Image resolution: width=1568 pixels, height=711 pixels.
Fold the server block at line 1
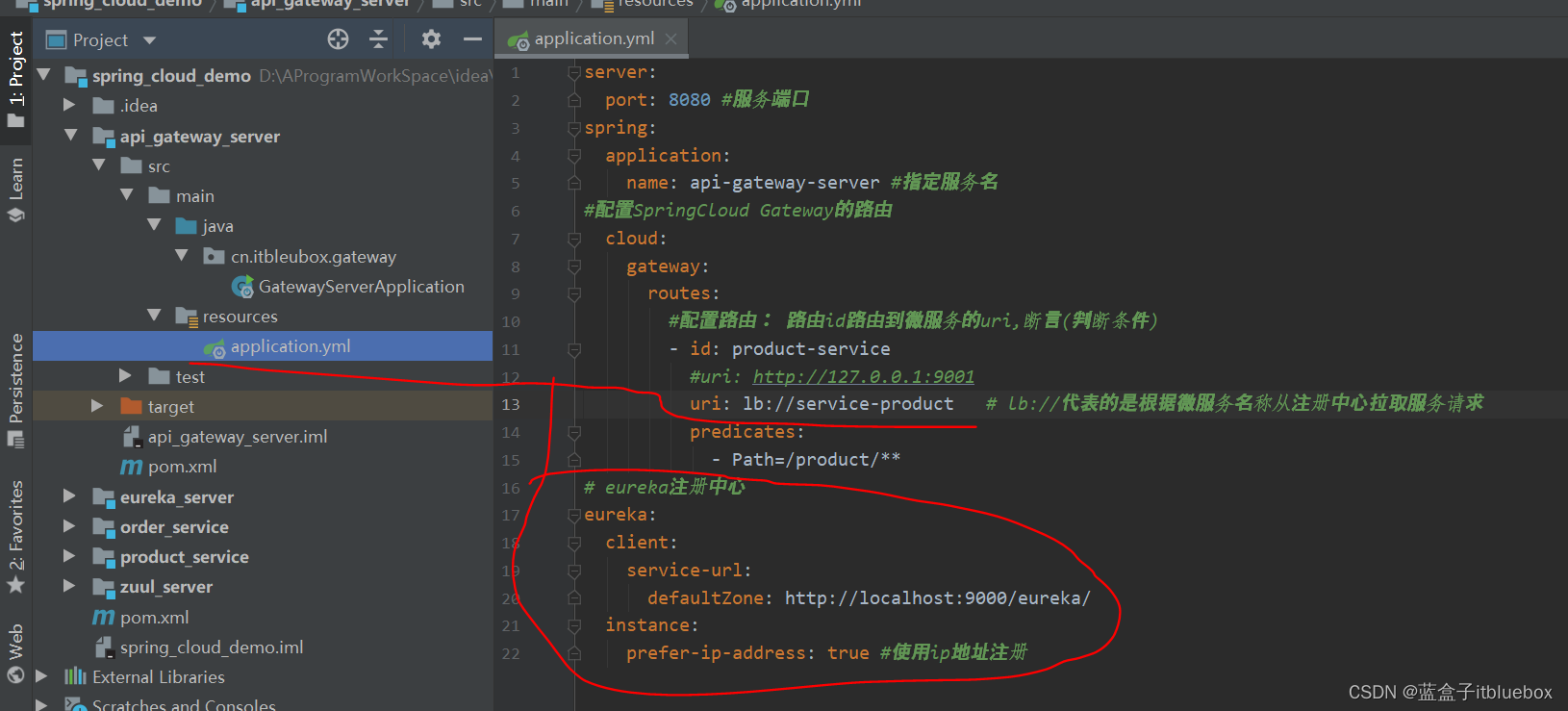[574, 72]
